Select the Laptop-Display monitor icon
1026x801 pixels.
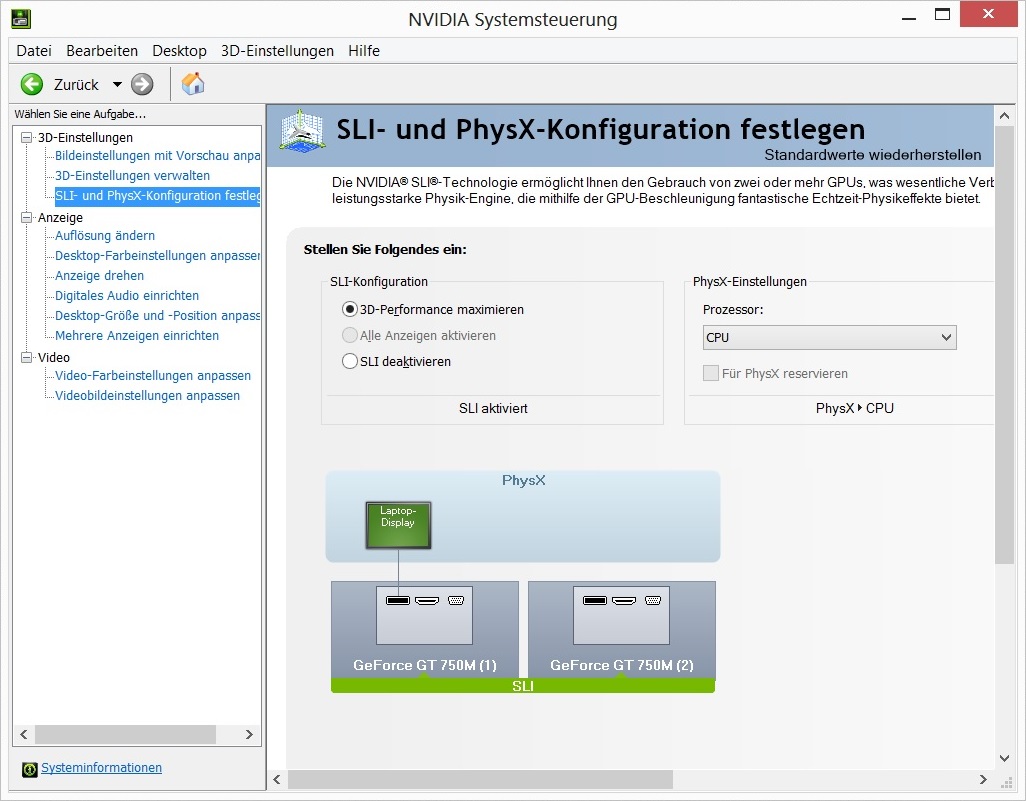pos(398,525)
